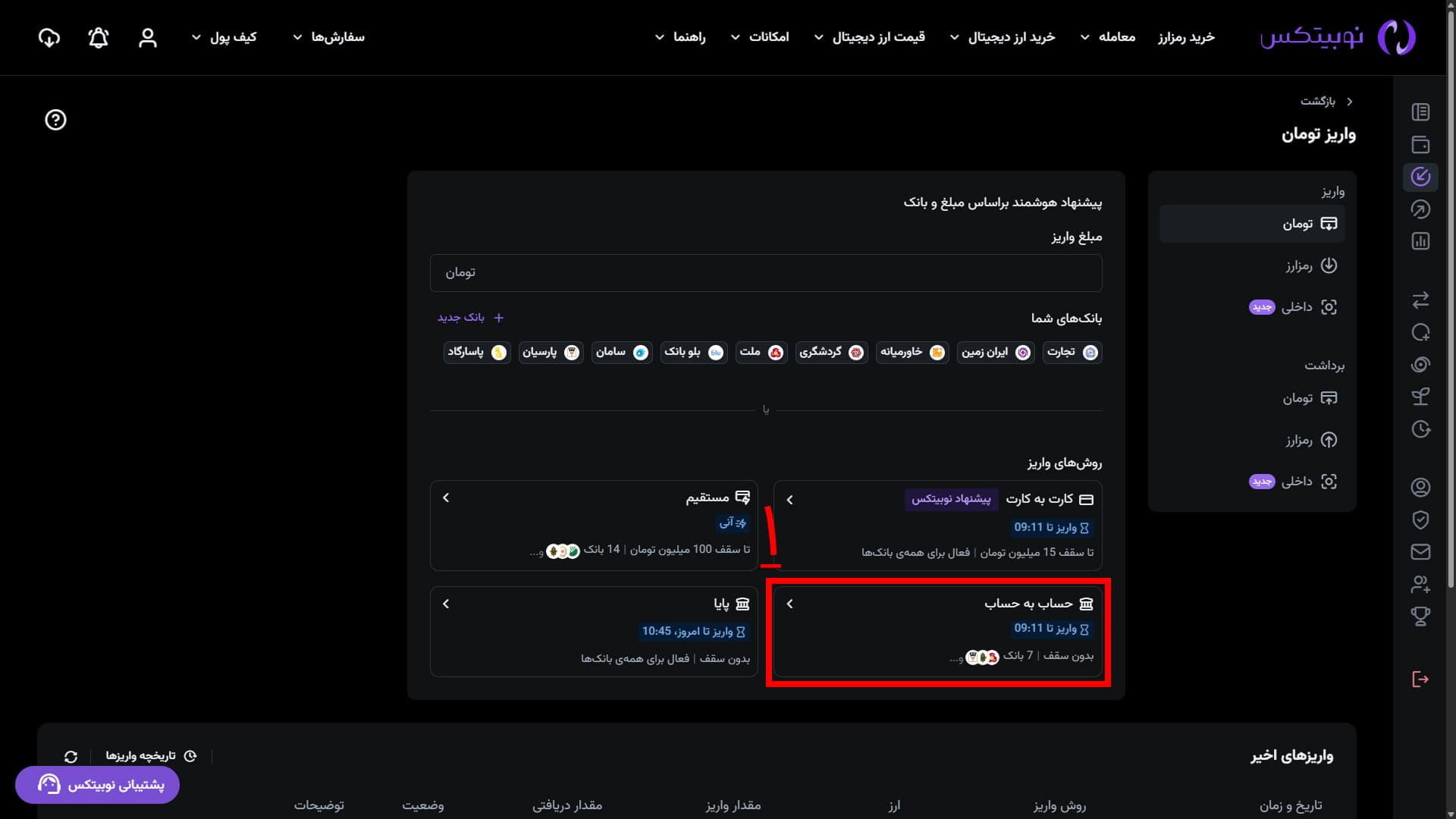Open the پشتیبانی نوبیتکس support button

coord(97,785)
